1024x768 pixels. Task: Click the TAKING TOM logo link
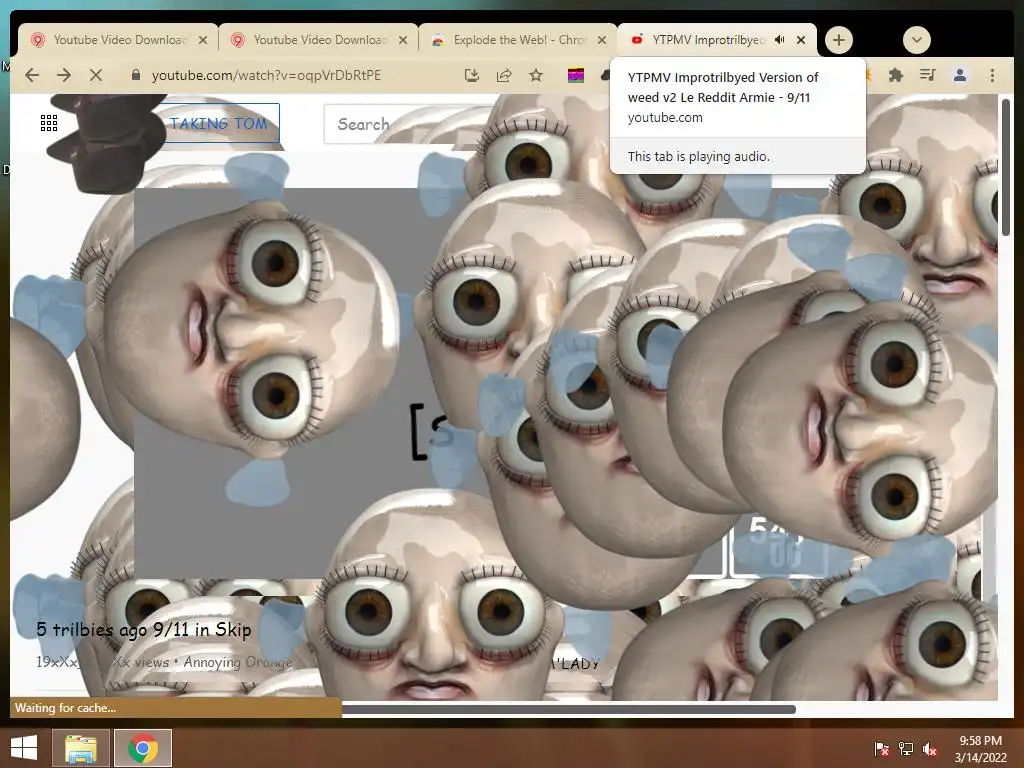pos(219,123)
